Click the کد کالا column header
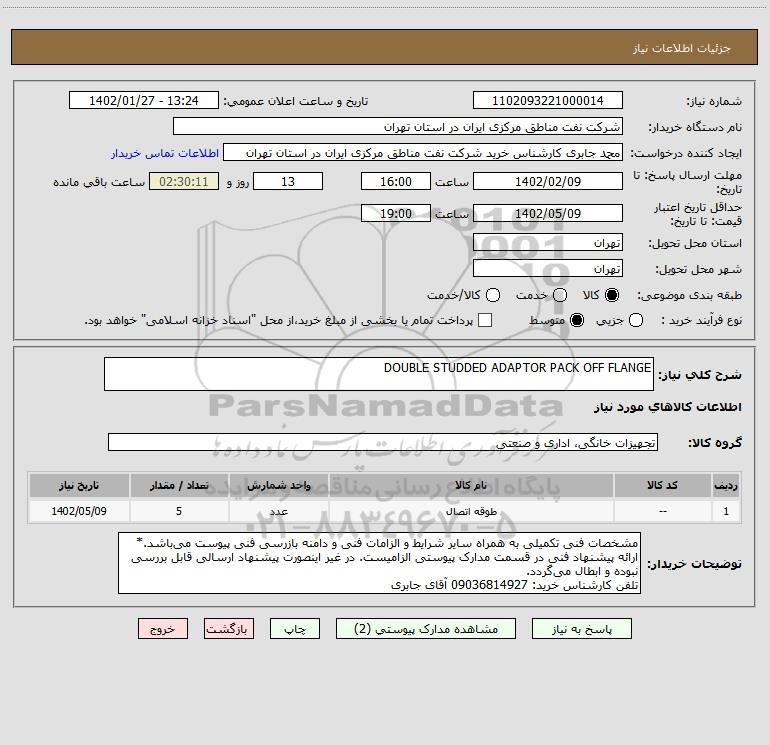Viewport: 770px width, 745px height. [662, 485]
